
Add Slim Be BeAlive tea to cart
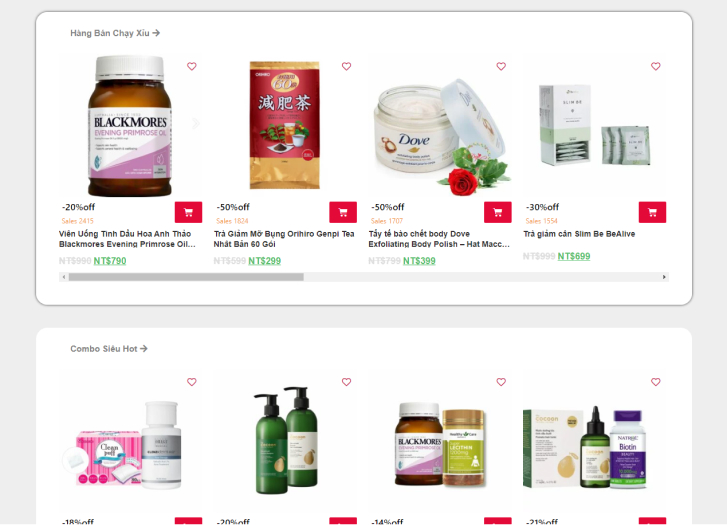point(652,212)
